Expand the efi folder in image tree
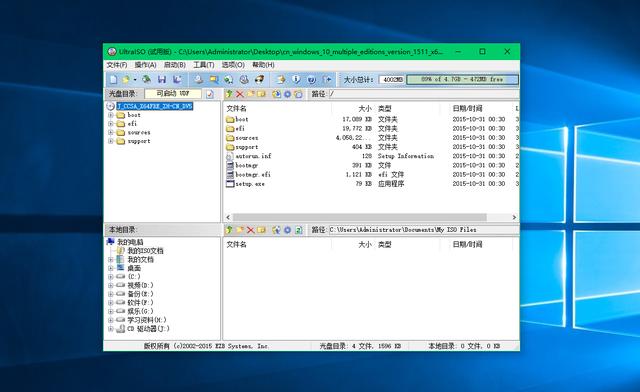 pyautogui.click(x=111, y=124)
